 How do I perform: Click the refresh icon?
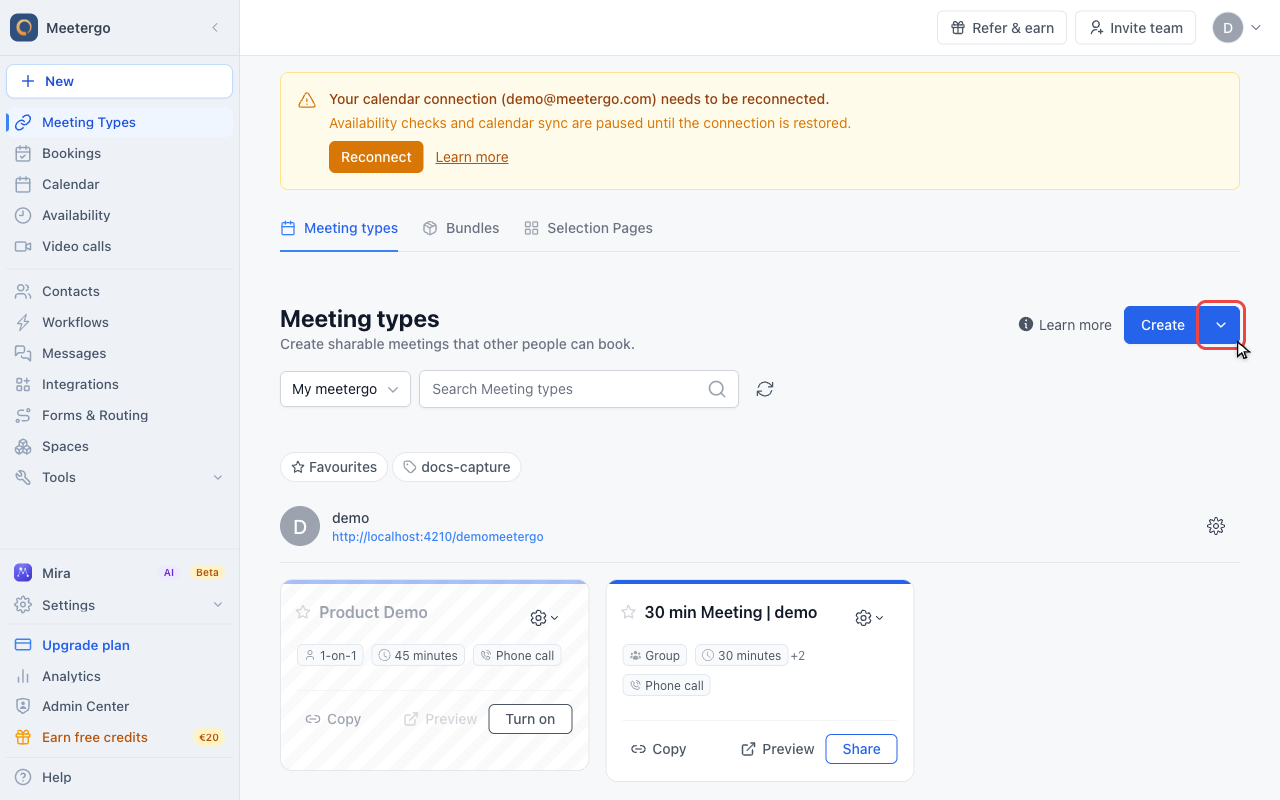pos(765,389)
